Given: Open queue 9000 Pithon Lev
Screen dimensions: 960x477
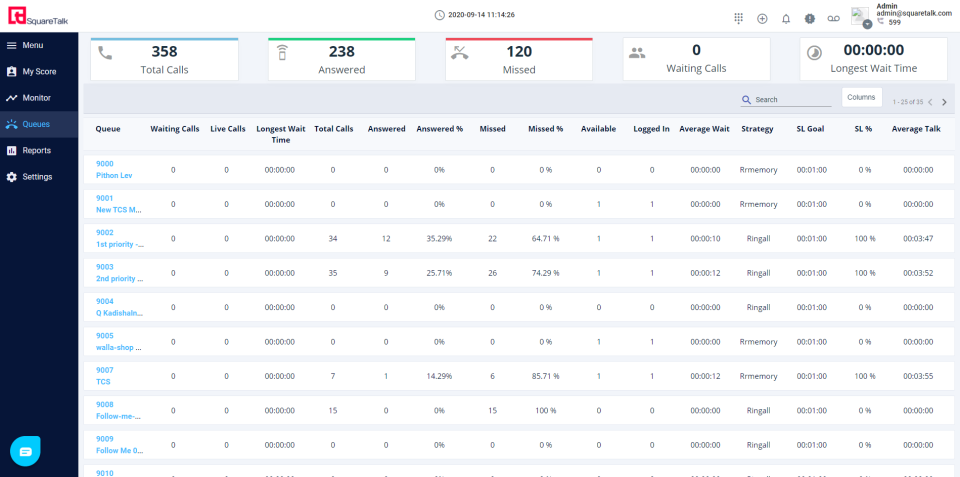Looking at the screenshot, I should (x=114, y=170).
